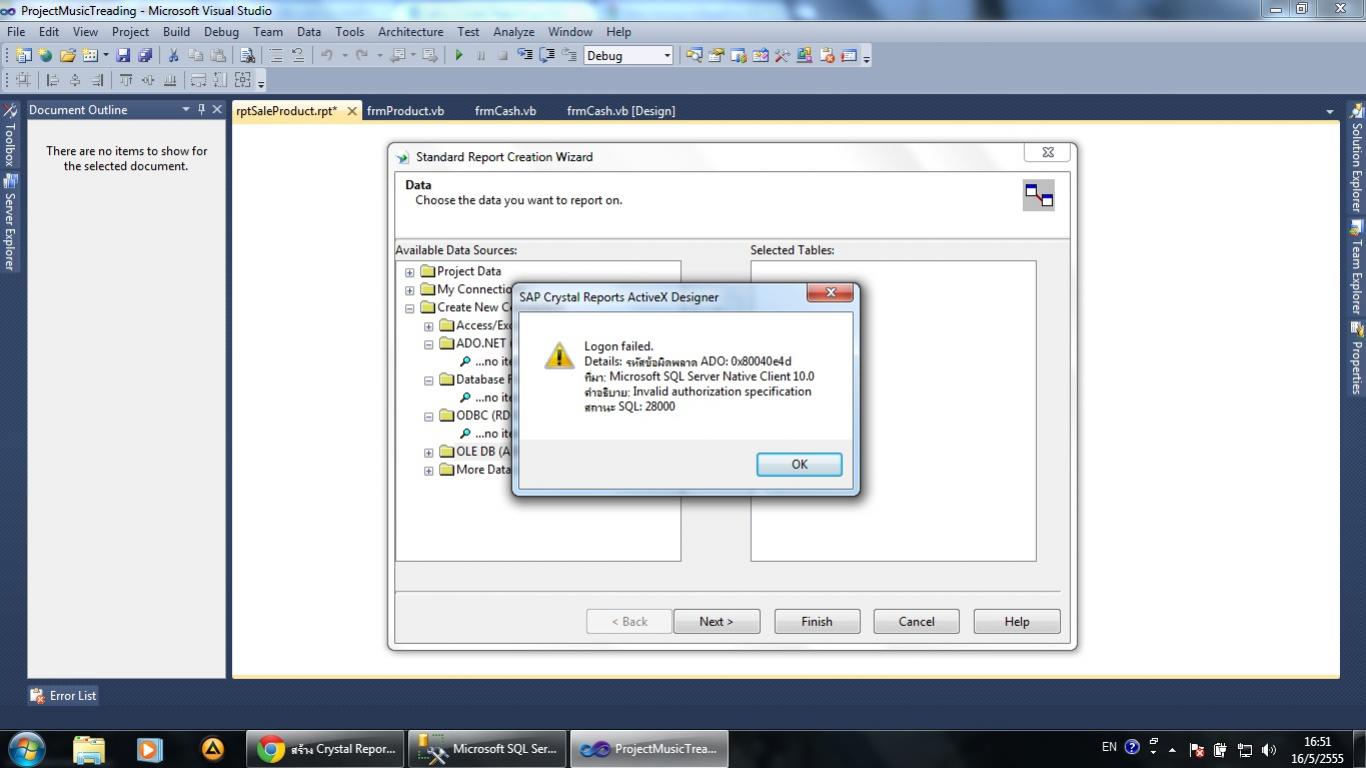Click the Cut scissors icon
1366x768 pixels.
tap(173, 56)
